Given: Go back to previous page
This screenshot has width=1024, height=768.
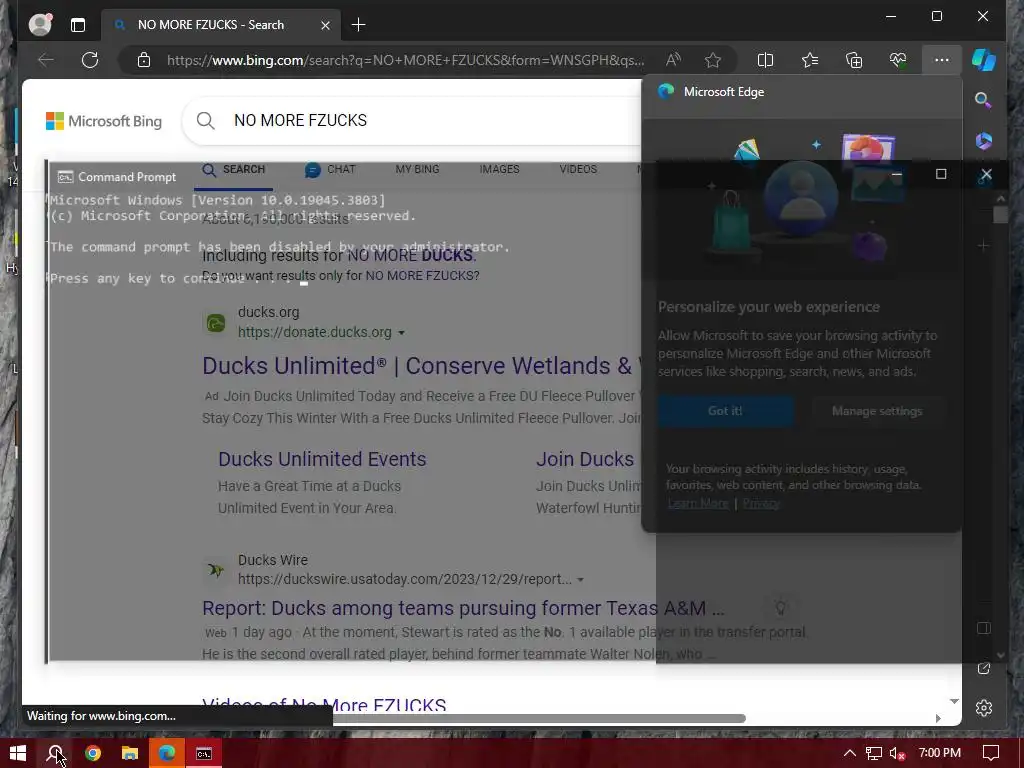Looking at the screenshot, I should tap(46, 60).
